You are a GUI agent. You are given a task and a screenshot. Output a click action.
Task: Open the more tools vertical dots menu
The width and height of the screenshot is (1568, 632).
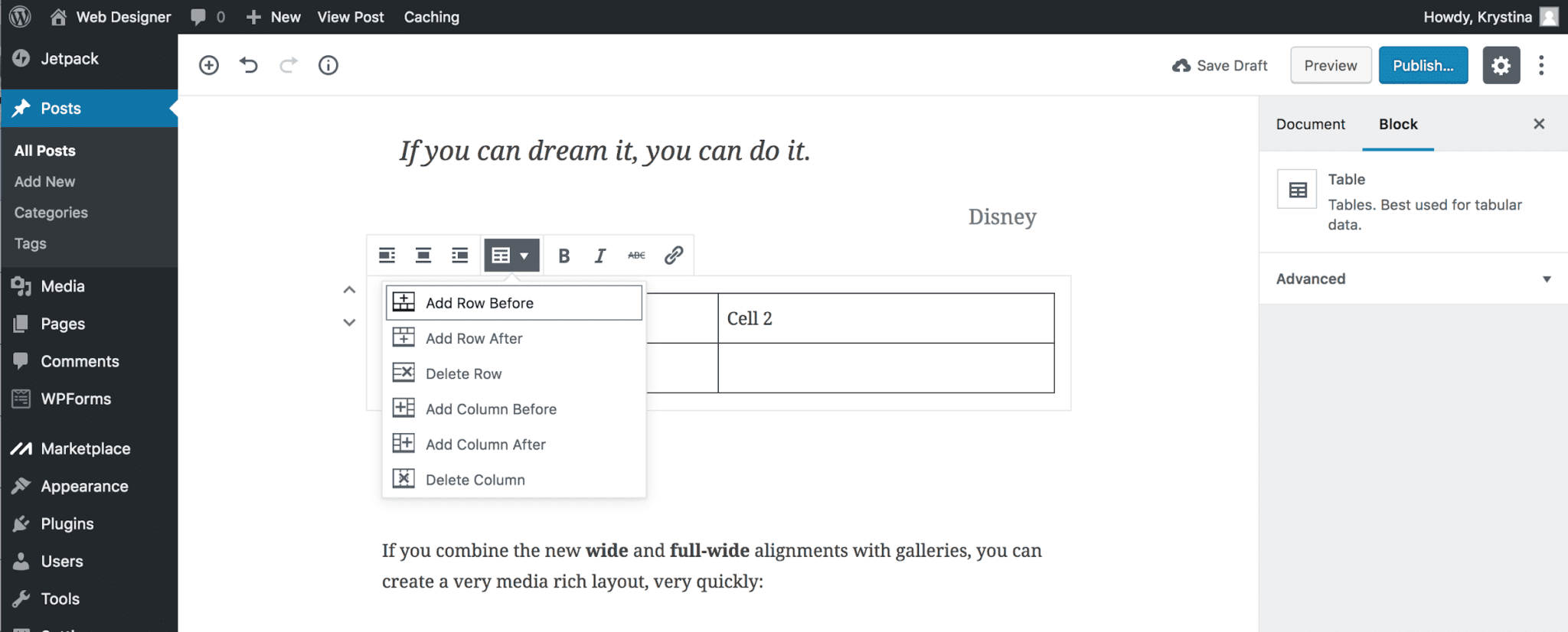tap(1541, 65)
